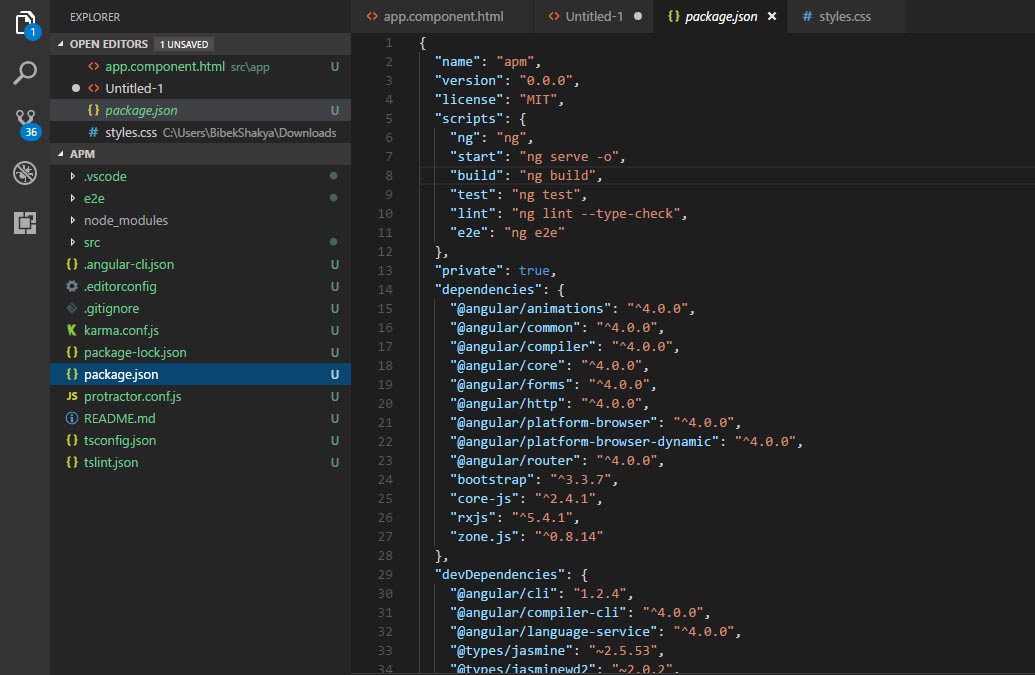Screen dimensions: 1035x675
Task: Open the Debug view icon
Action: point(25,173)
